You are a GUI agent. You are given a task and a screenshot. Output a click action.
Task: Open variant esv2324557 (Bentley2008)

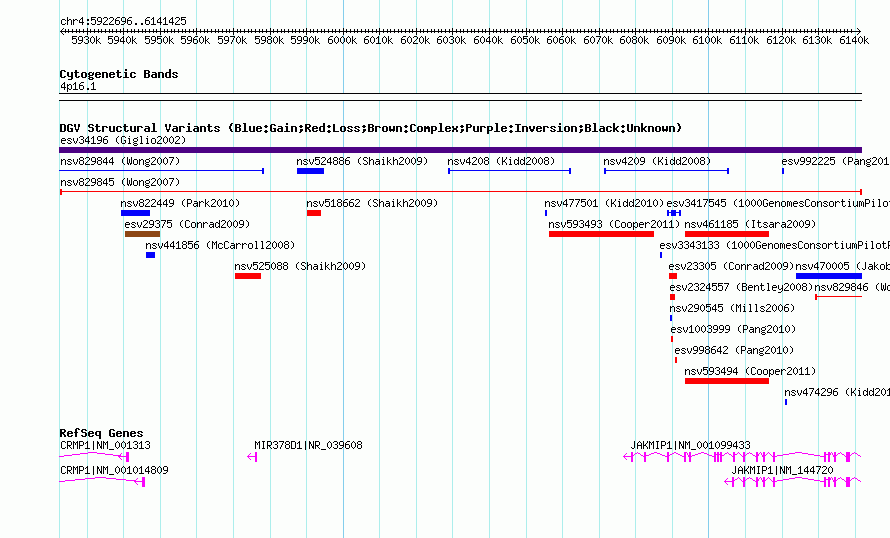741,287
